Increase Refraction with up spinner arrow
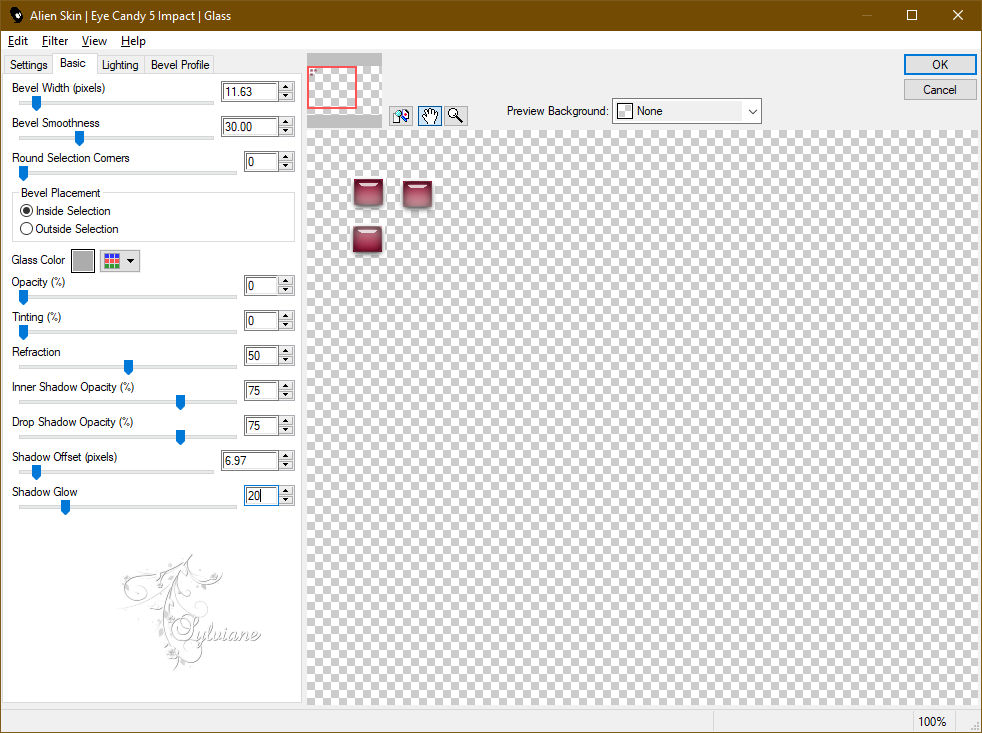Screen dimensions: 982x733 (x=286, y=351)
